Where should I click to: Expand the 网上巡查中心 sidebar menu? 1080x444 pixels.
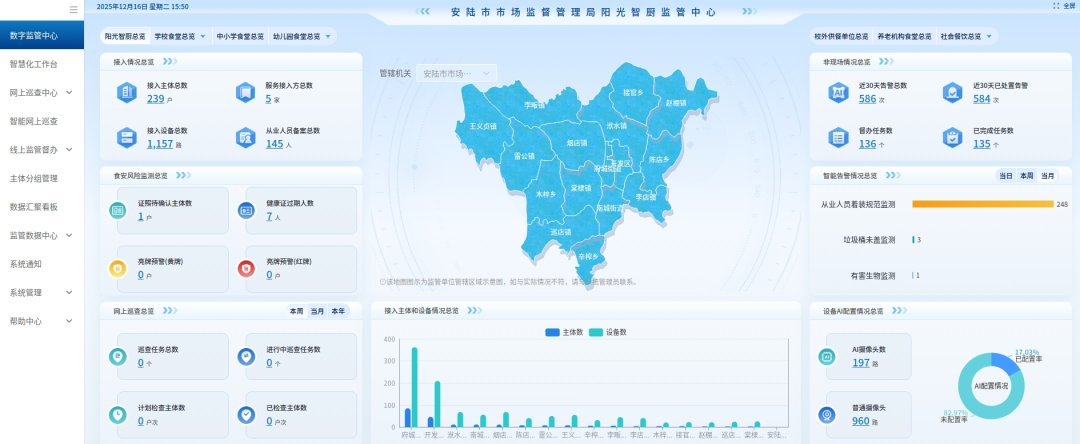[x=42, y=92]
